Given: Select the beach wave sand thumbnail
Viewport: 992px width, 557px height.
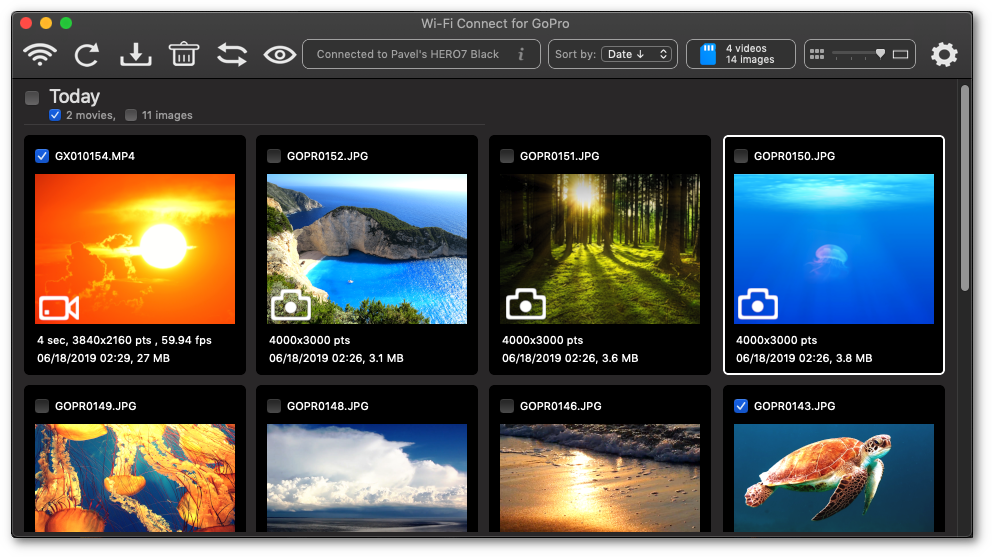Looking at the screenshot, I should (x=600, y=478).
